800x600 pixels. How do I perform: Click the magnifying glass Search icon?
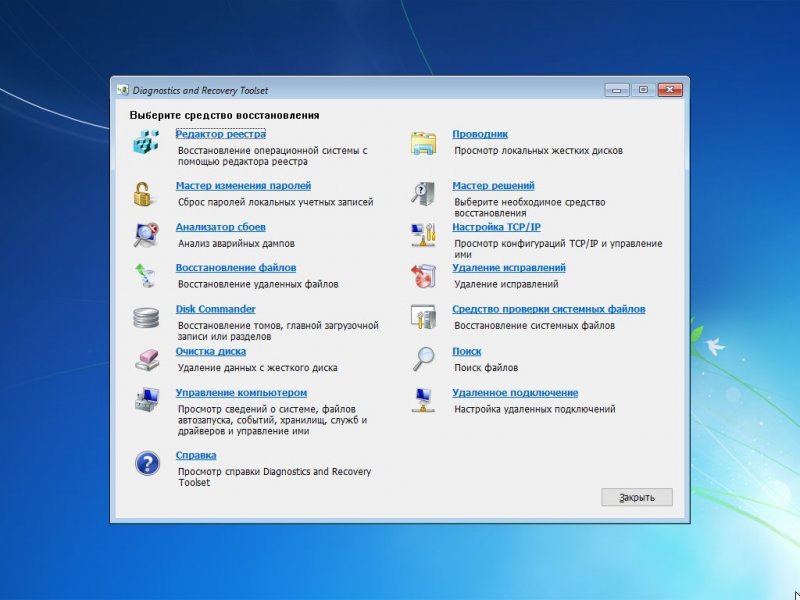423,359
